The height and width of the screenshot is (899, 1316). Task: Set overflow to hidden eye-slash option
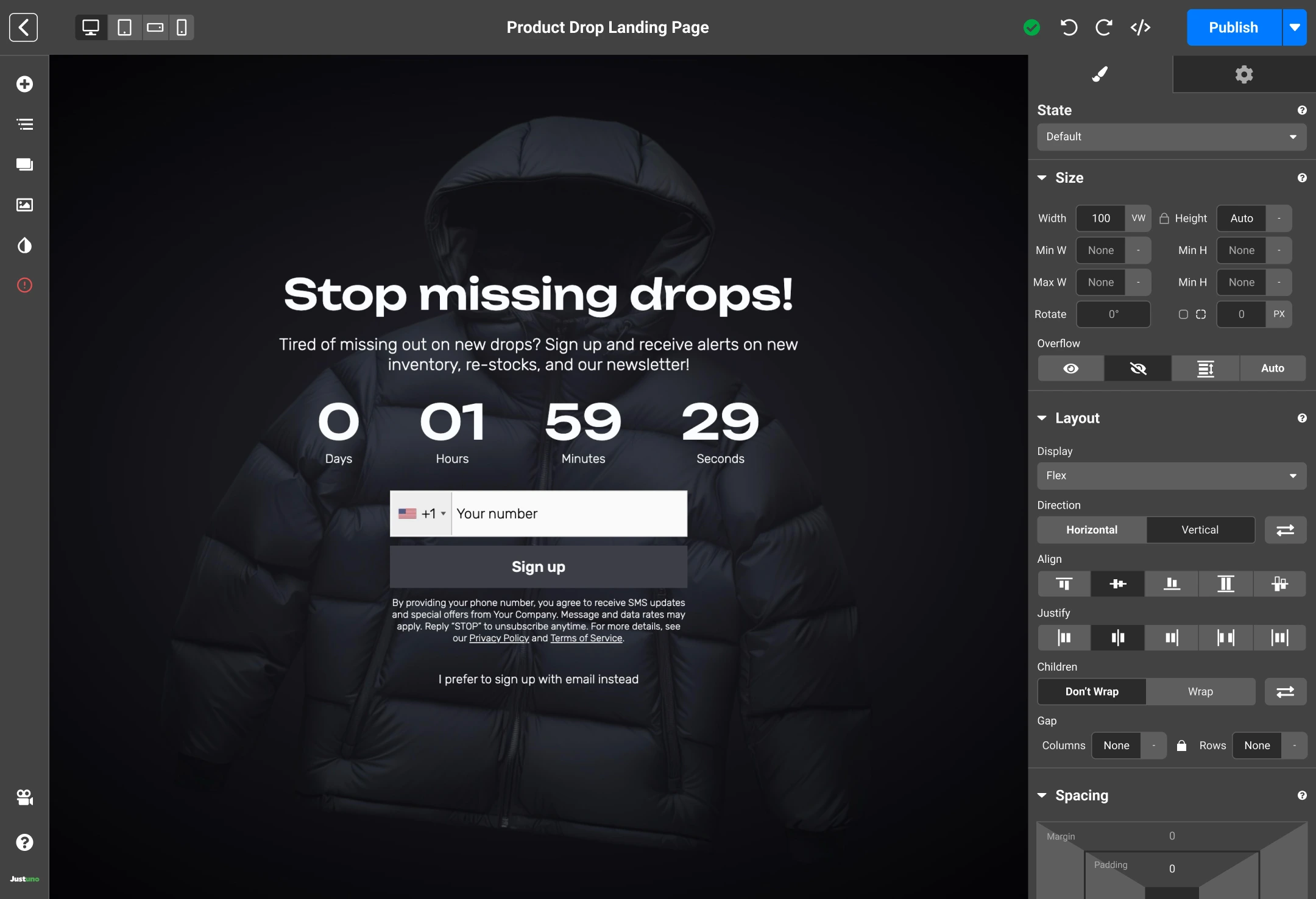(1137, 368)
